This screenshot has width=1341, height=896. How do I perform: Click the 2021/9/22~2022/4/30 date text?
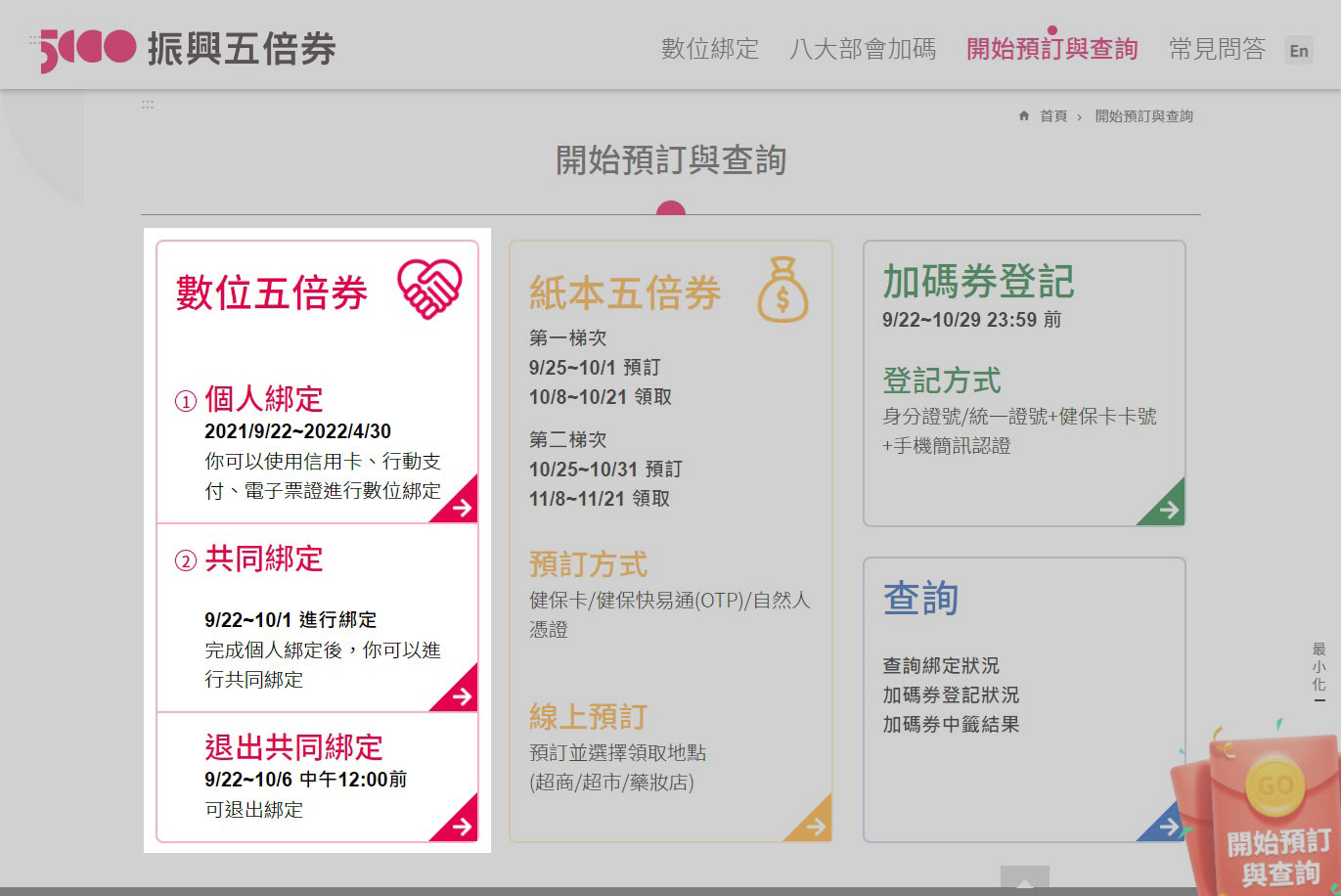click(x=297, y=431)
